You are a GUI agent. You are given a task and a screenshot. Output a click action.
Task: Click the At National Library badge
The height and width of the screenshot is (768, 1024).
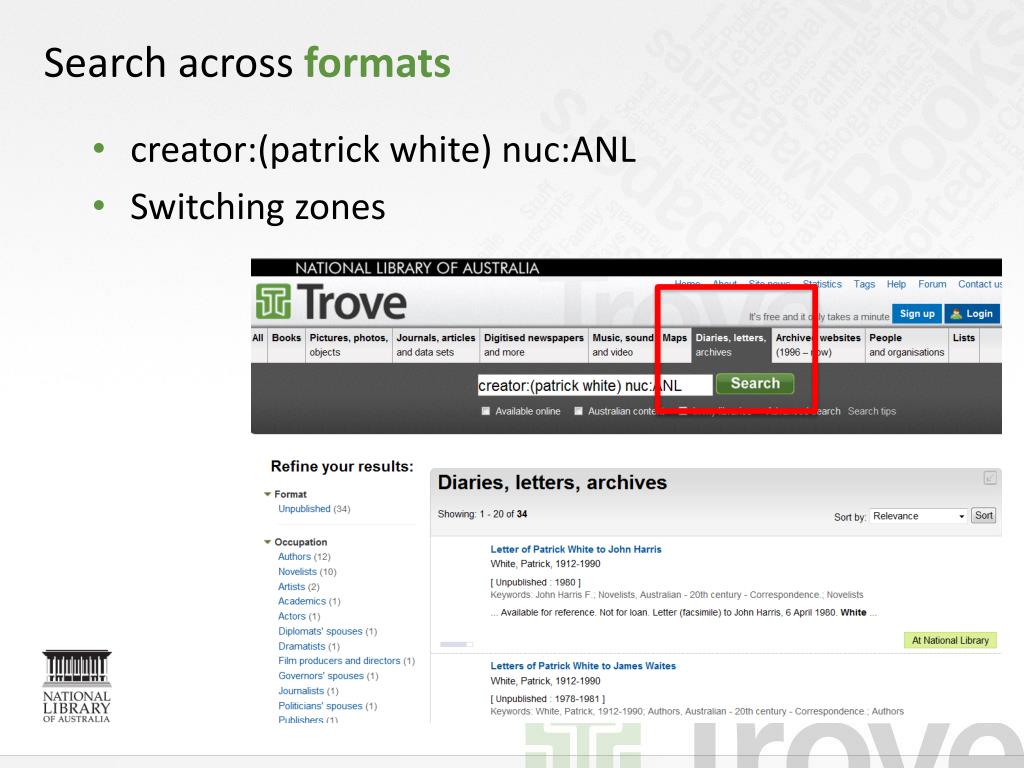click(950, 640)
